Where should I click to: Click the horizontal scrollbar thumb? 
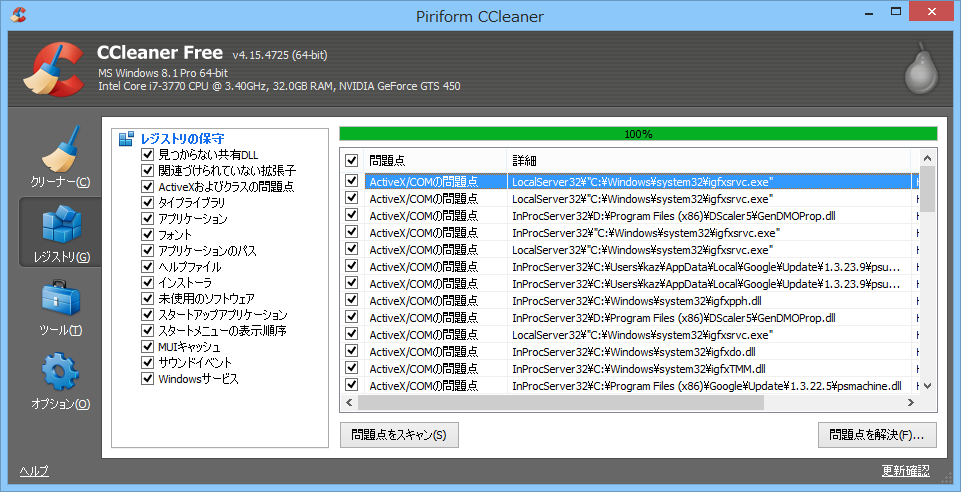tap(561, 403)
